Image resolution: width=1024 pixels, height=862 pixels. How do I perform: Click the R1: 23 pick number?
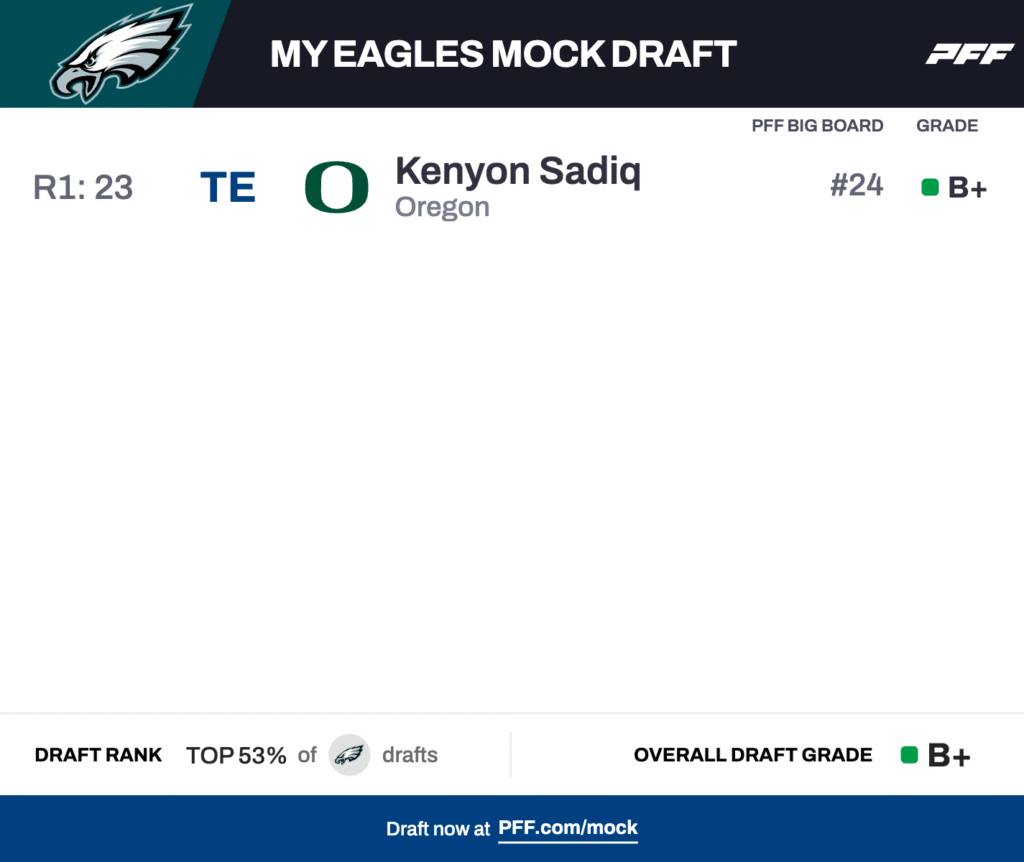pos(83,188)
